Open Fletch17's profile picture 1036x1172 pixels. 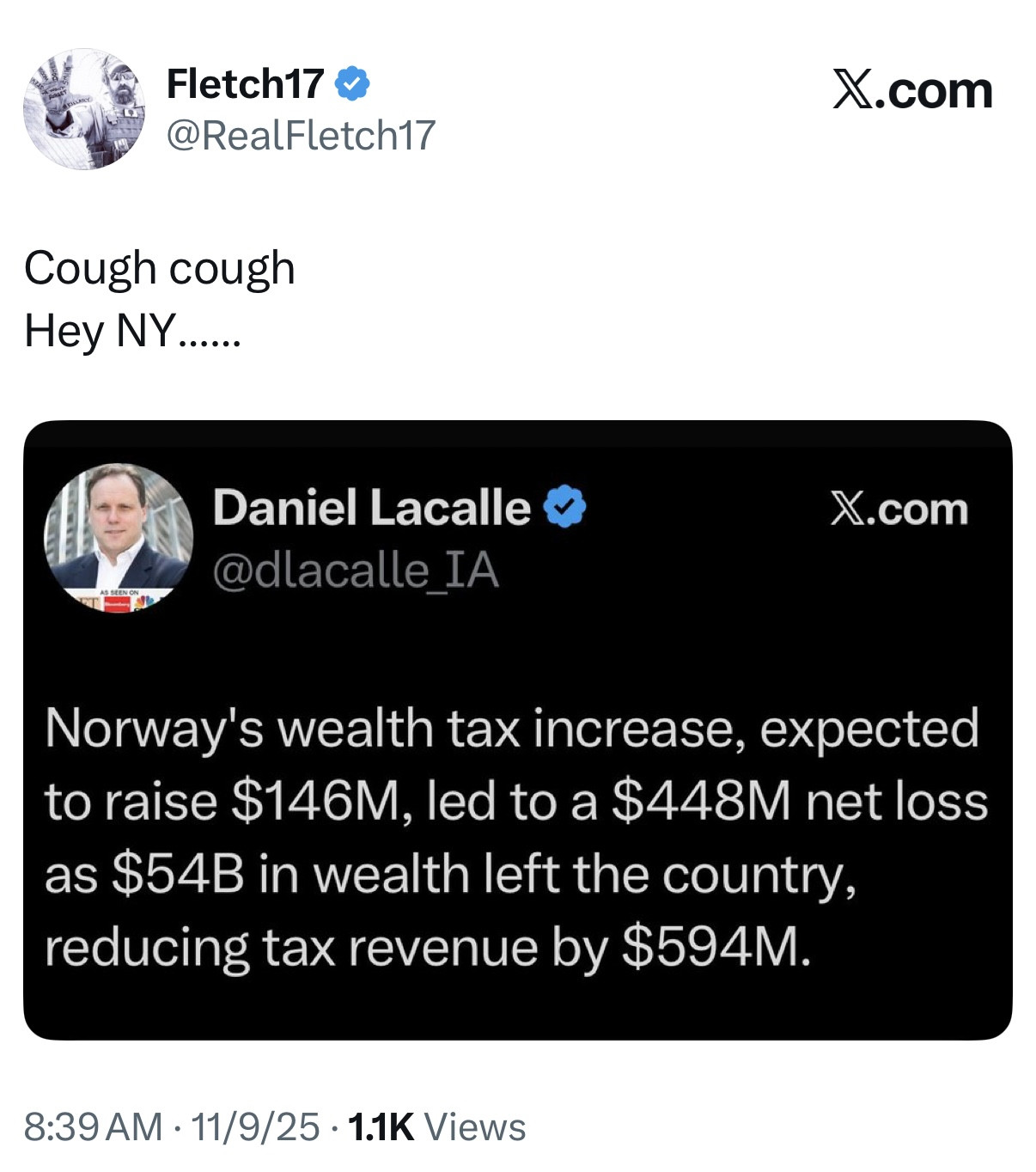83,109
